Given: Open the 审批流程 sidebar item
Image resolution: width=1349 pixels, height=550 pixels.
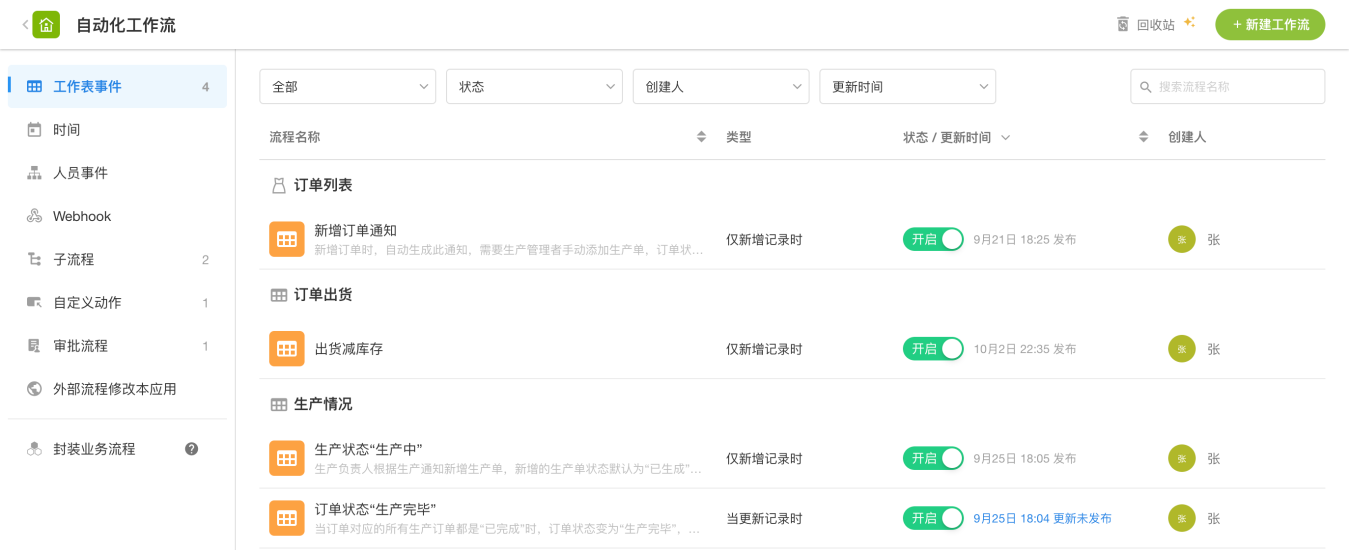Looking at the screenshot, I should coord(80,346).
